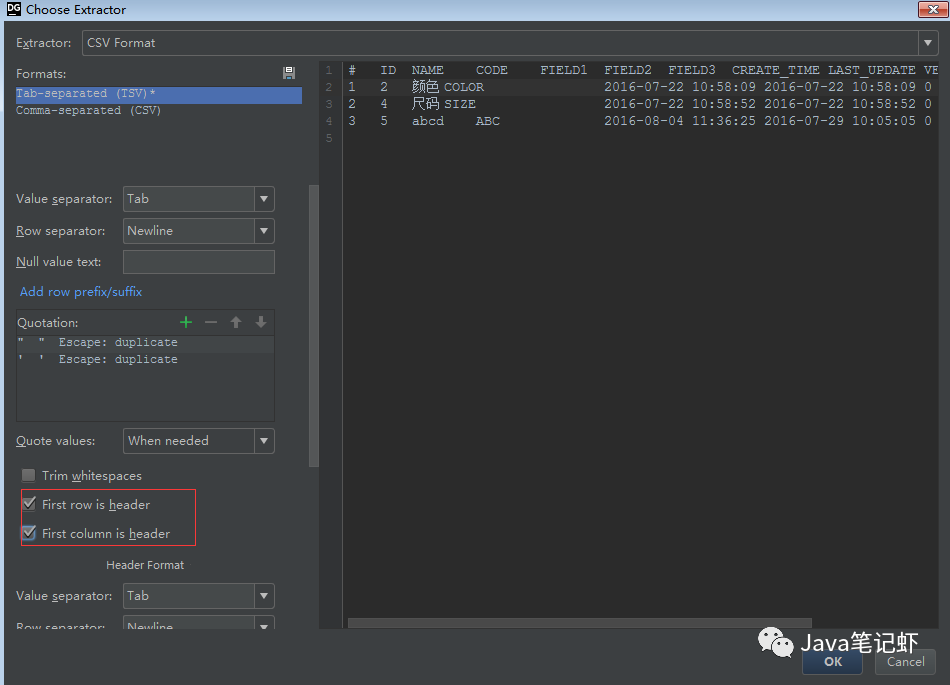Select the double-quote Escape: duplicate row
This screenshot has width=950, height=685.
point(145,343)
